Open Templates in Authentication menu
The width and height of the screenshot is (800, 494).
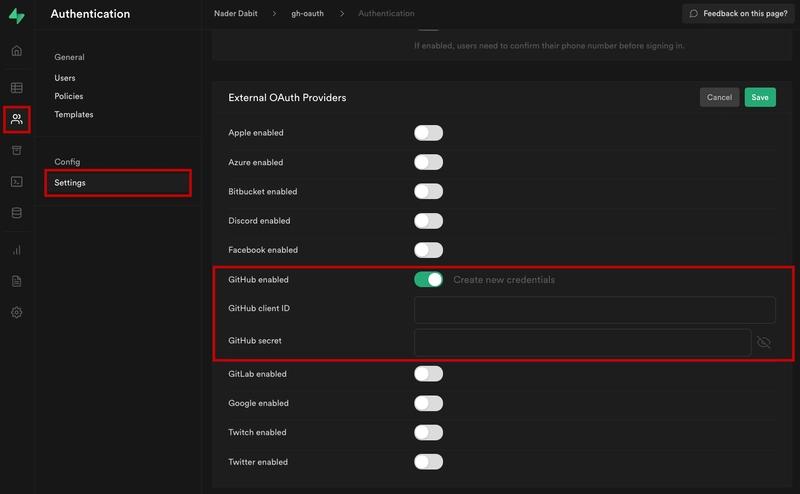click(x=74, y=114)
